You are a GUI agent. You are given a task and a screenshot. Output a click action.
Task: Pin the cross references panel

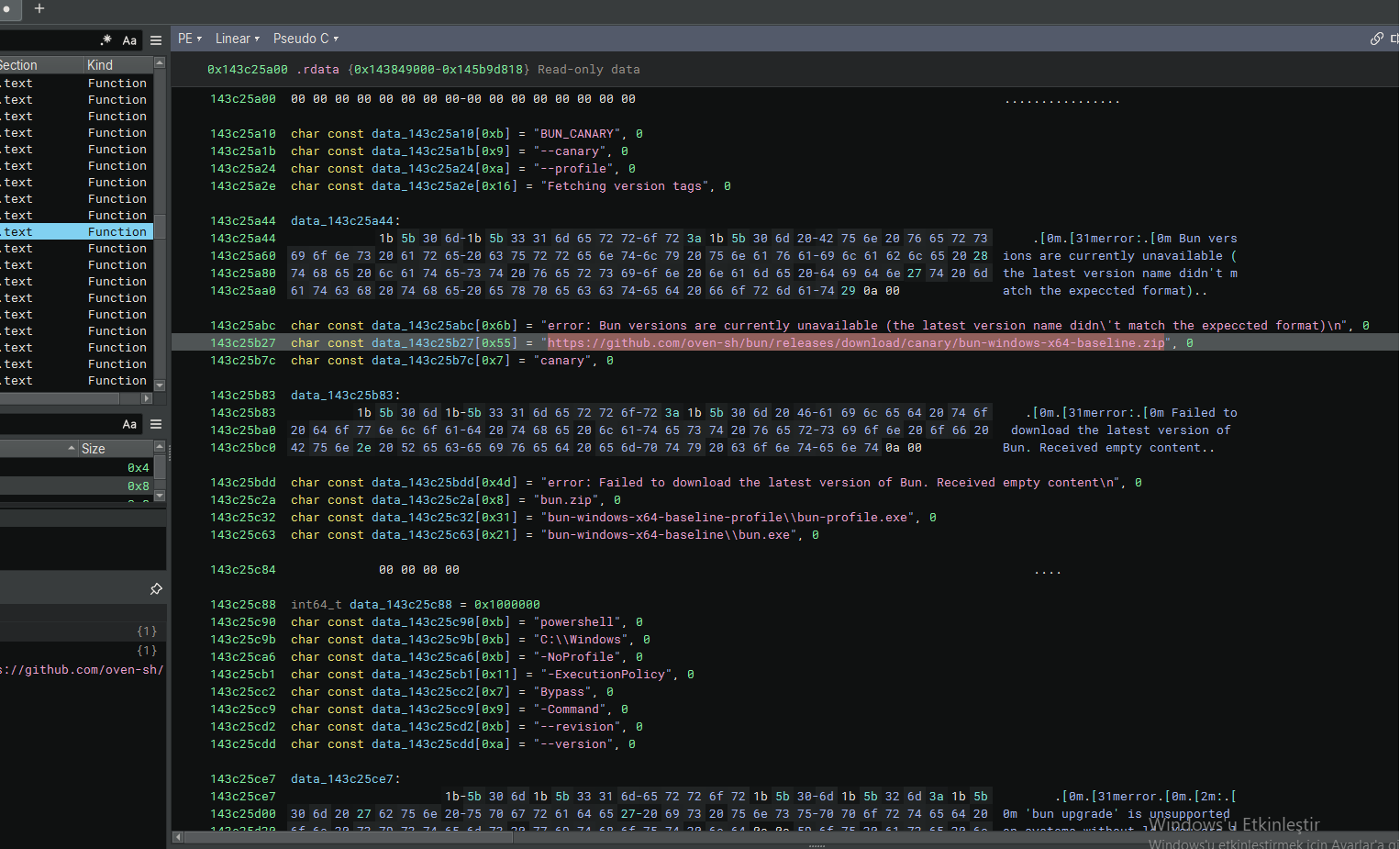click(156, 588)
